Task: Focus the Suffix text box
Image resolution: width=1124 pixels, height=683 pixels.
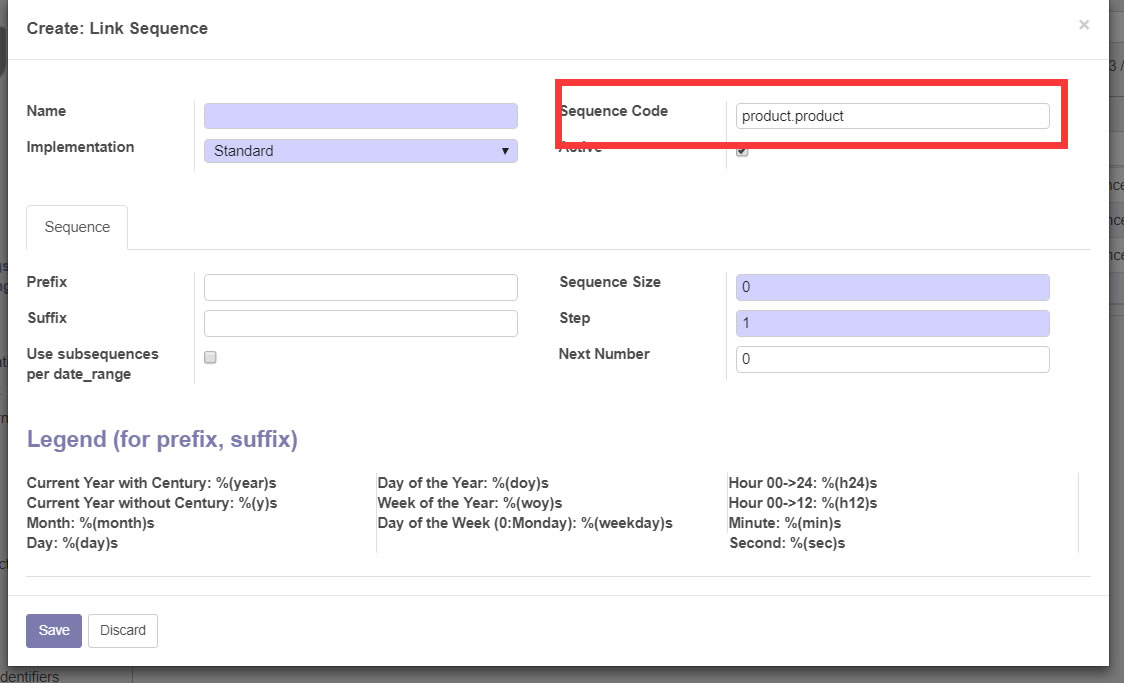Action: point(360,324)
